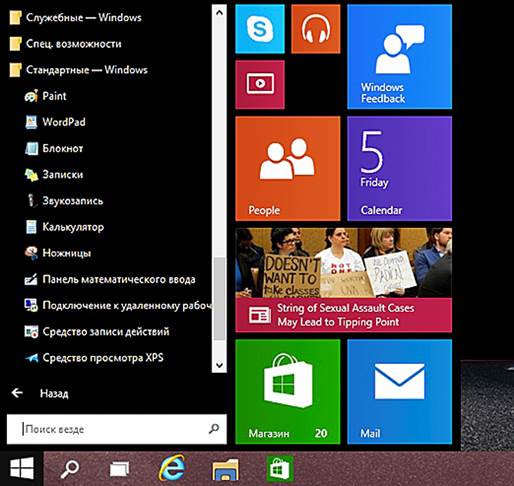
Task: Open Средство записи действий
Action: pos(97,332)
